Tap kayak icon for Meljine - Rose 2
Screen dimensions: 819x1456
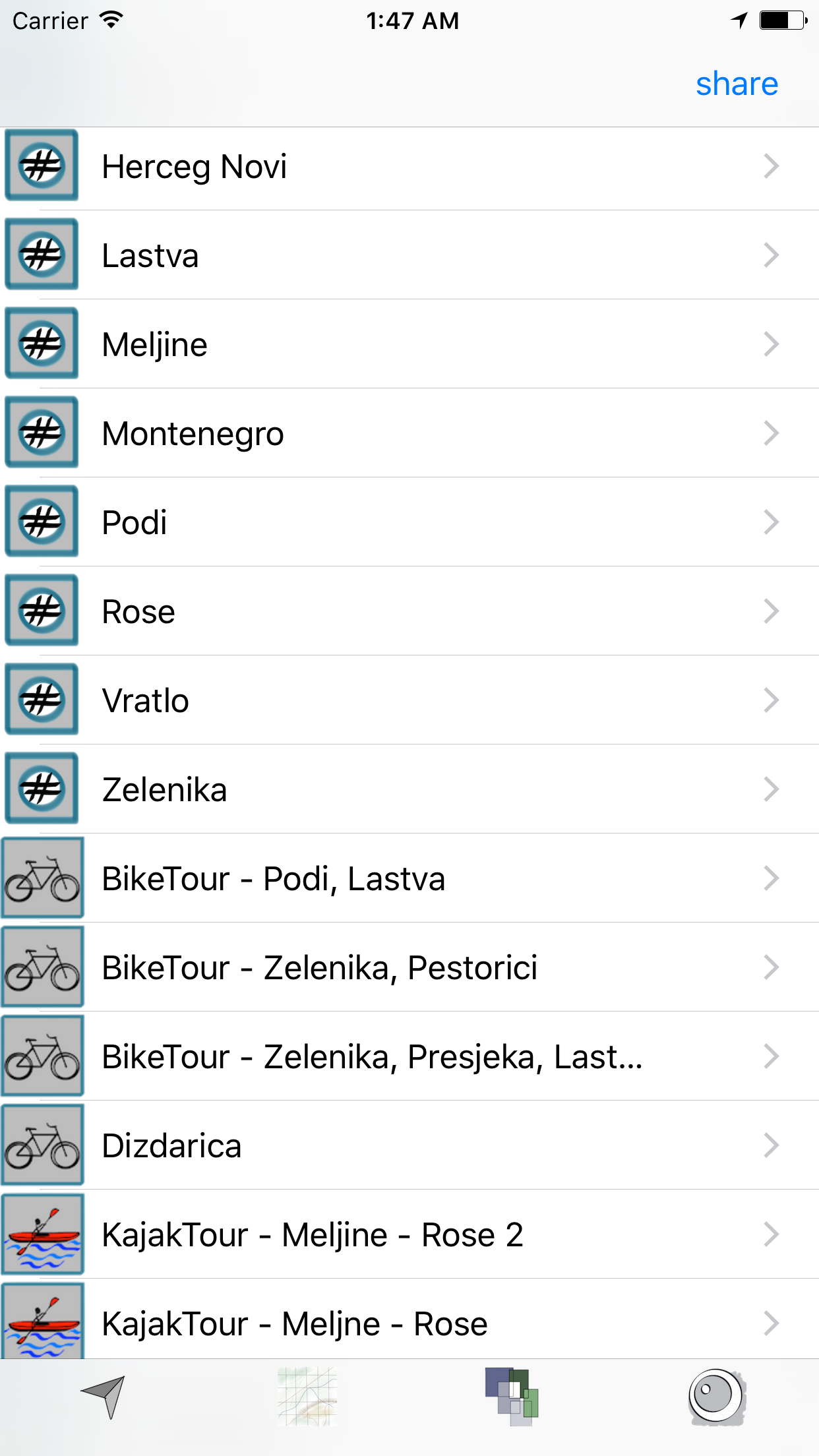point(42,1234)
